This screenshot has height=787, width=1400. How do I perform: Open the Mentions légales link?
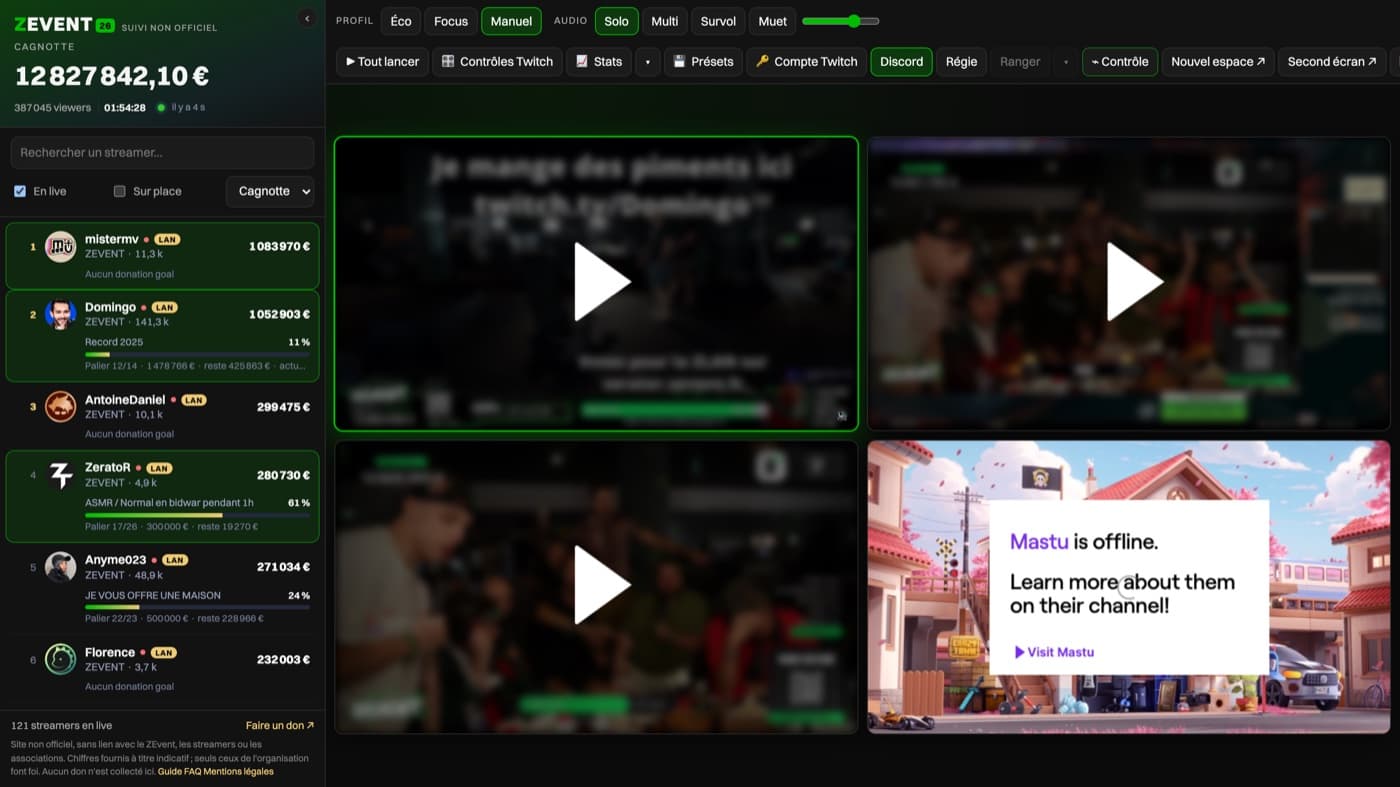tap(239, 772)
